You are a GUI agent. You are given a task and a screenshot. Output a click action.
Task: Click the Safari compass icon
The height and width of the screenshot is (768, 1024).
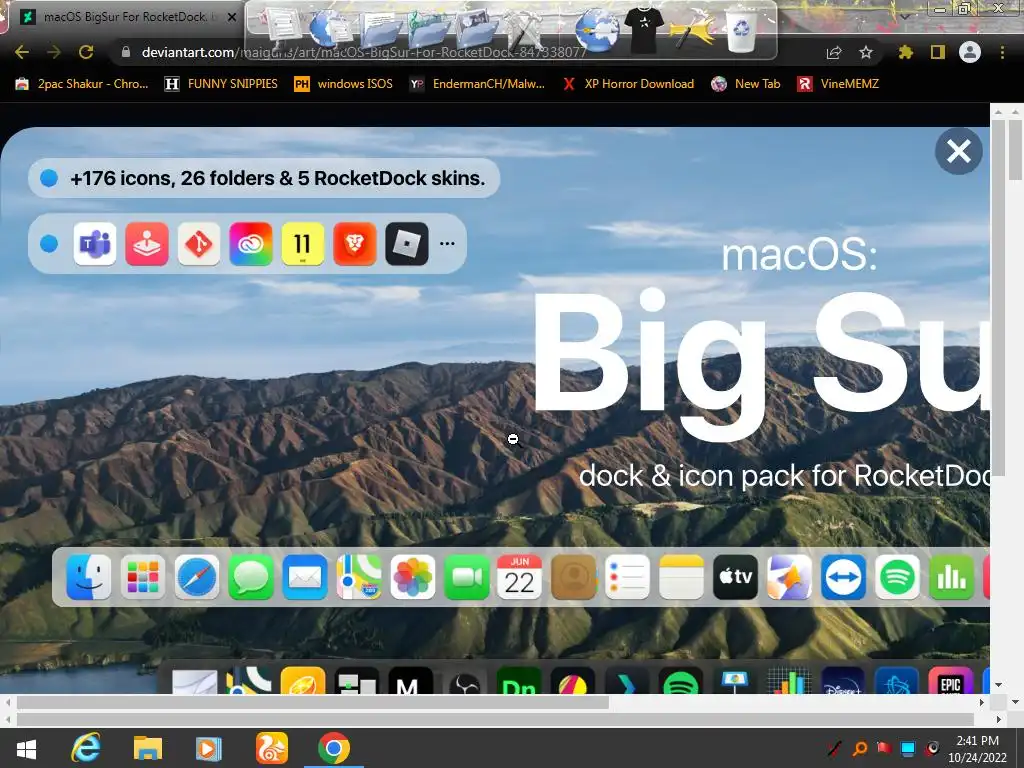(197, 577)
